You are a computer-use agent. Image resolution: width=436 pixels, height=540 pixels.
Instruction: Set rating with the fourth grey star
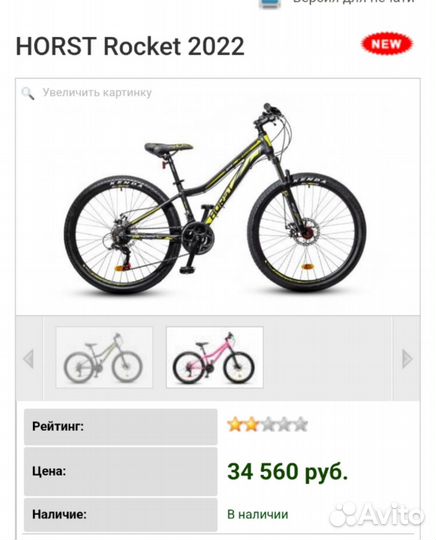pyautogui.click(x=284, y=424)
